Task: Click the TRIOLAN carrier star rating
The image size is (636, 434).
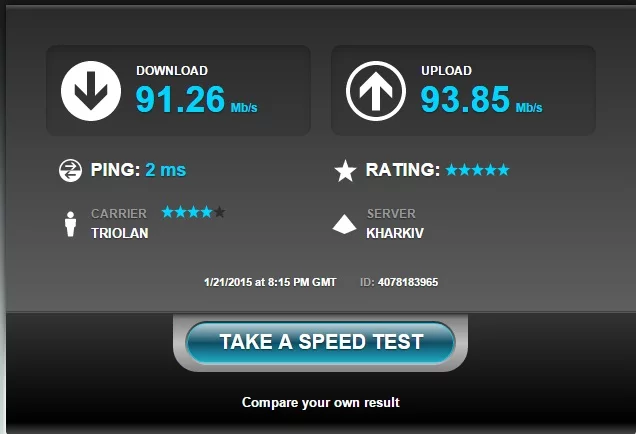Action: point(193,212)
